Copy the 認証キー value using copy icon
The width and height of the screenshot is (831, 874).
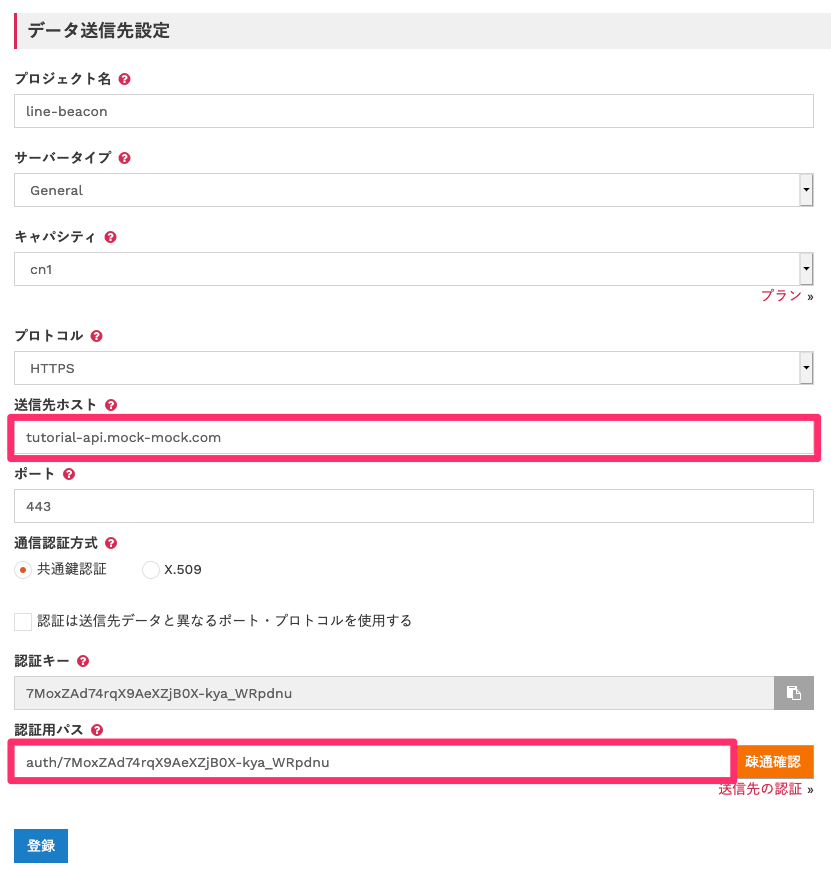(795, 692)
